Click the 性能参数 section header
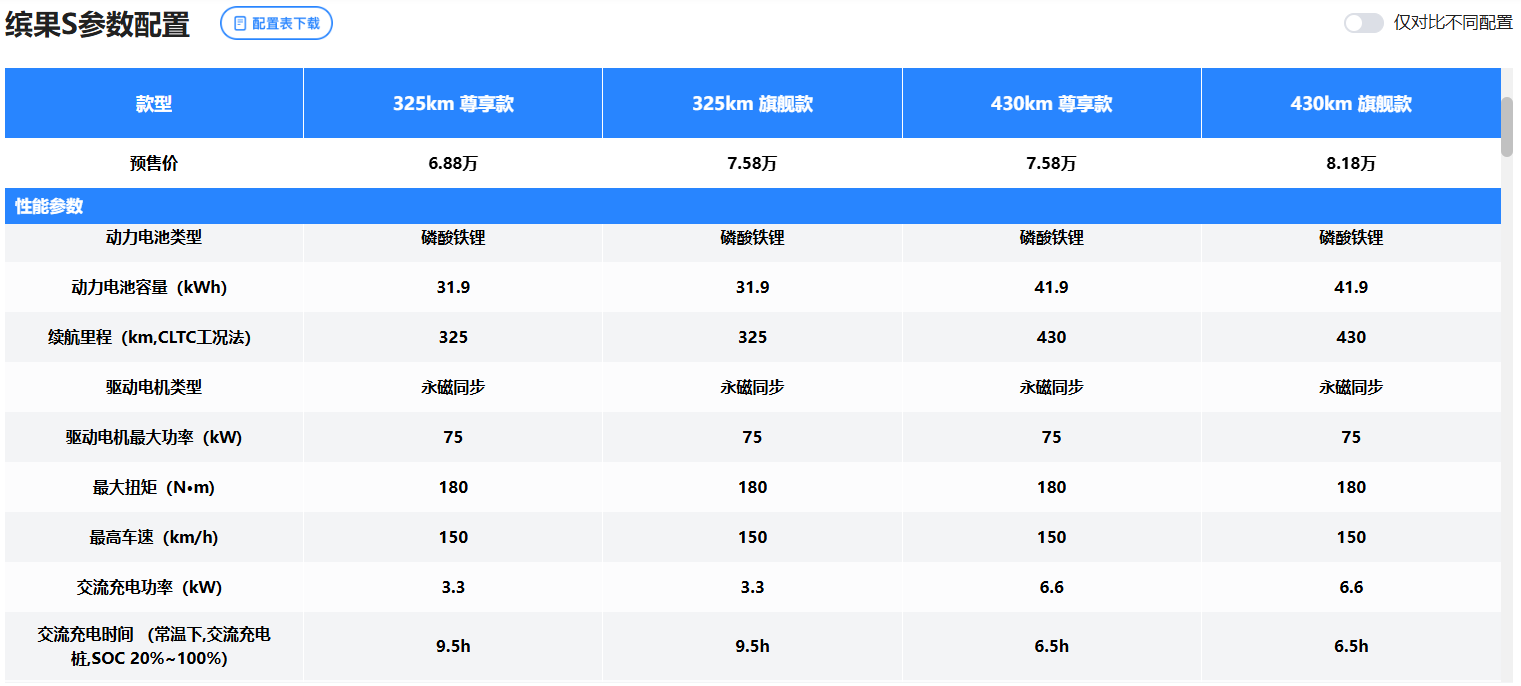This screenshot has height=686, width=1521. (x=753, y=206)
